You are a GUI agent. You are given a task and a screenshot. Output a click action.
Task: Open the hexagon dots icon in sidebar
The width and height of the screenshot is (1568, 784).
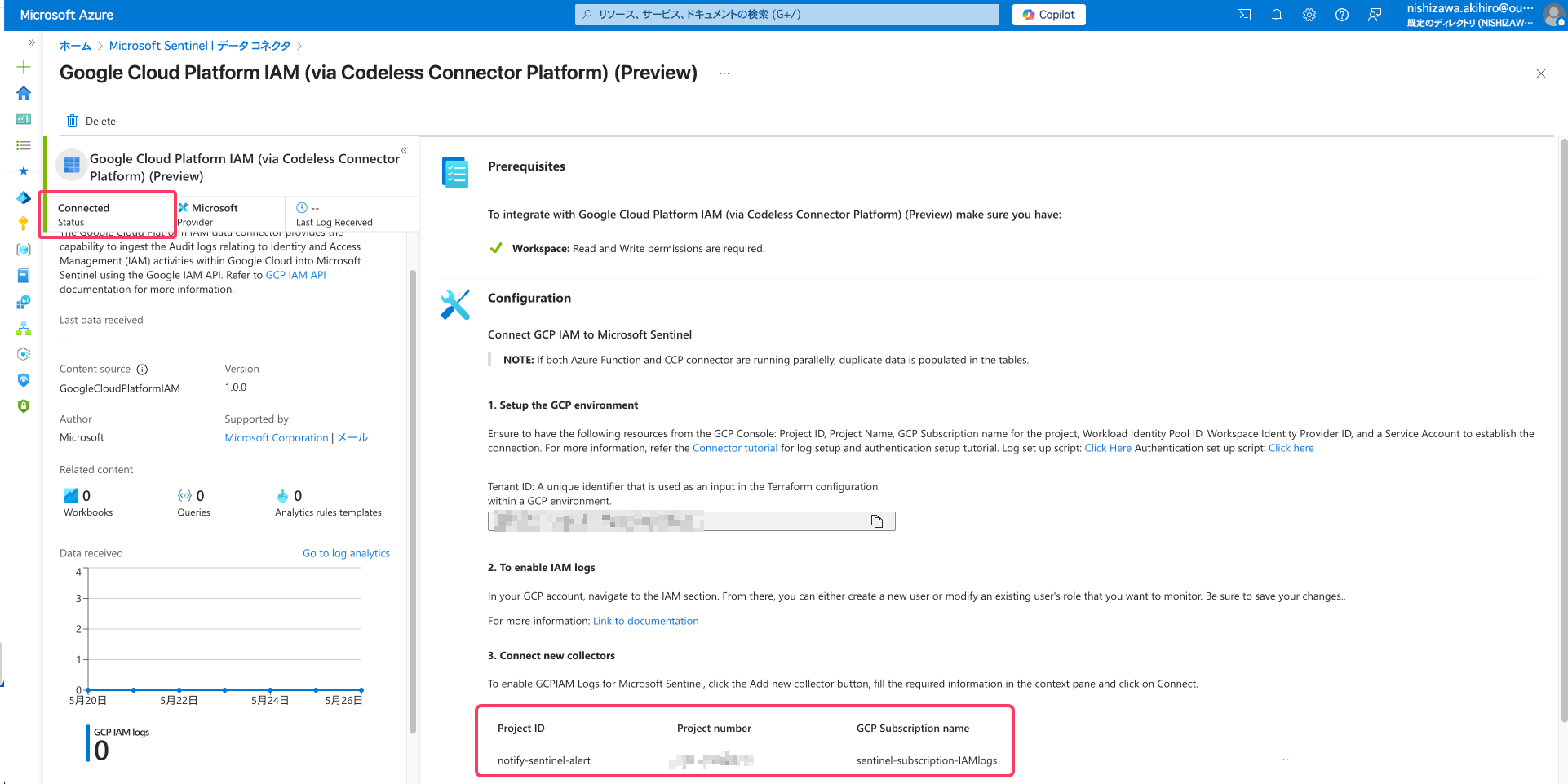(24, 354)
